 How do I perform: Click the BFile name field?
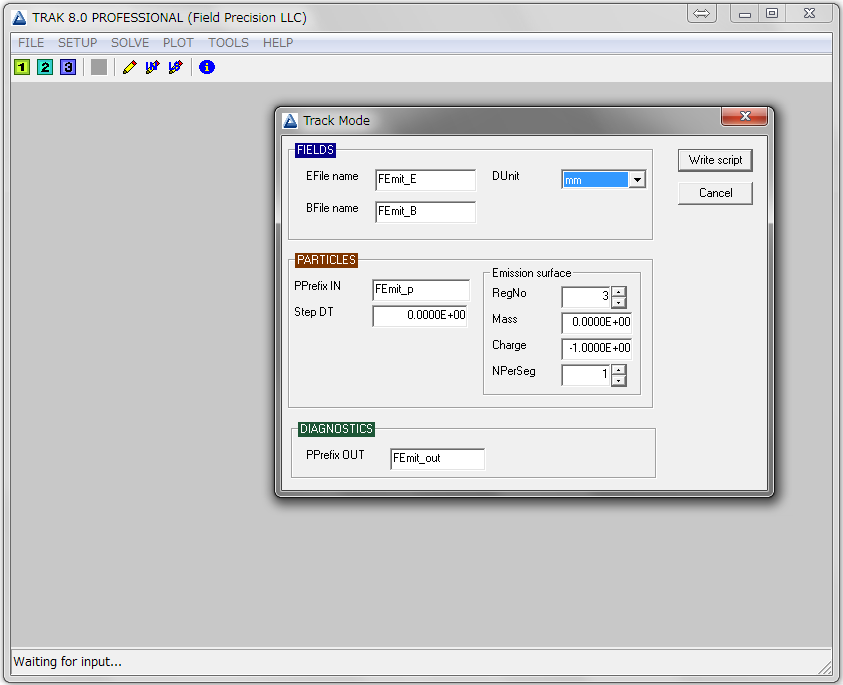click(x=425, y=211)
